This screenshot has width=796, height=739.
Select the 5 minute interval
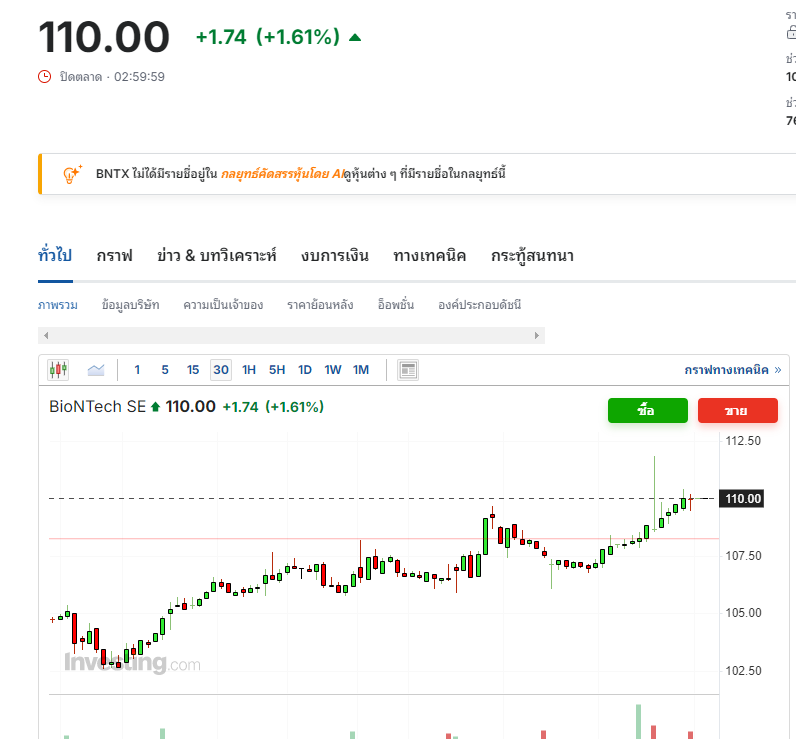165,370
